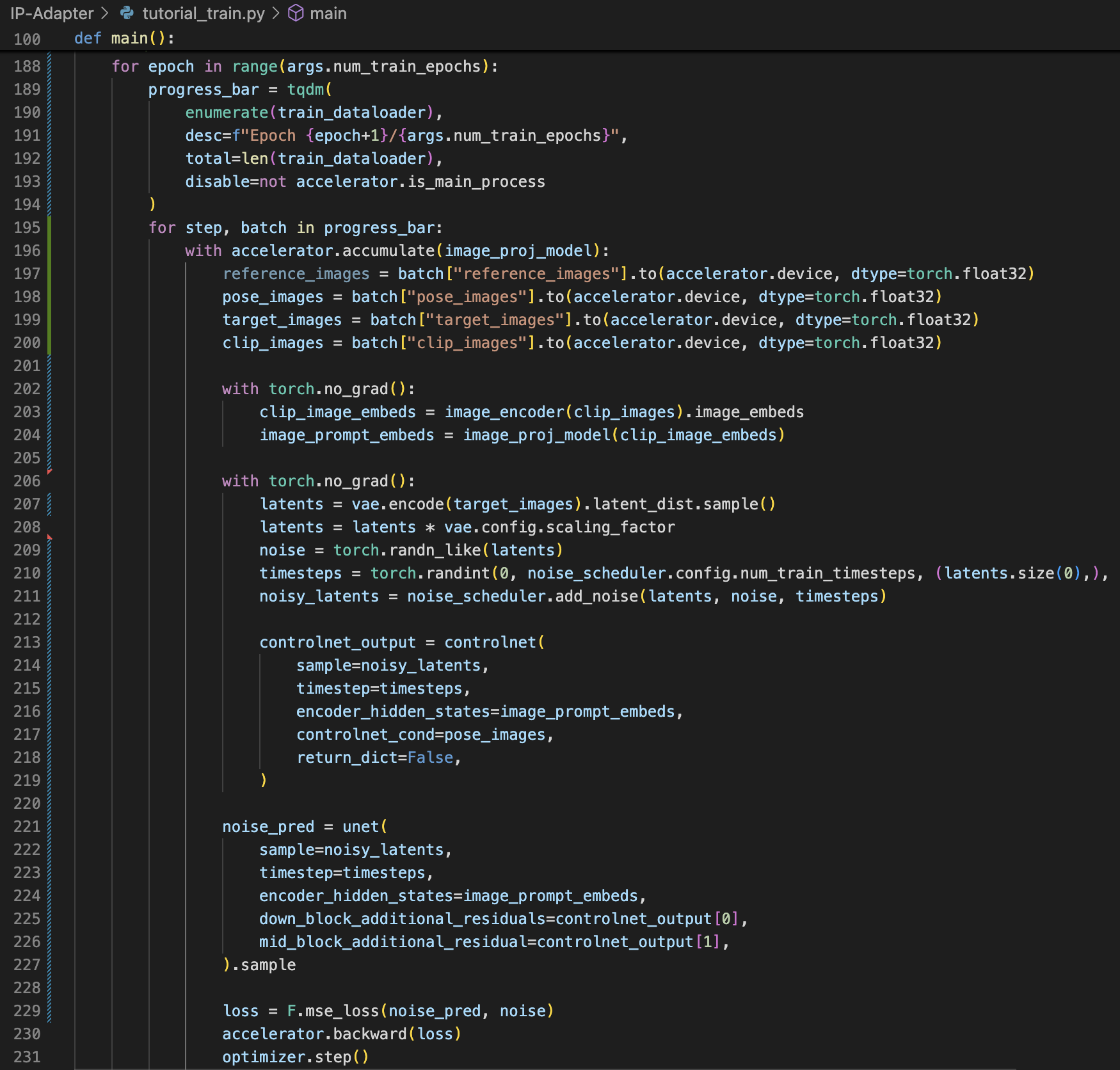This screenshot has height=1070, width=1120.
Task: Click the noise_pred variable on line 221
Action: point(268,827)
